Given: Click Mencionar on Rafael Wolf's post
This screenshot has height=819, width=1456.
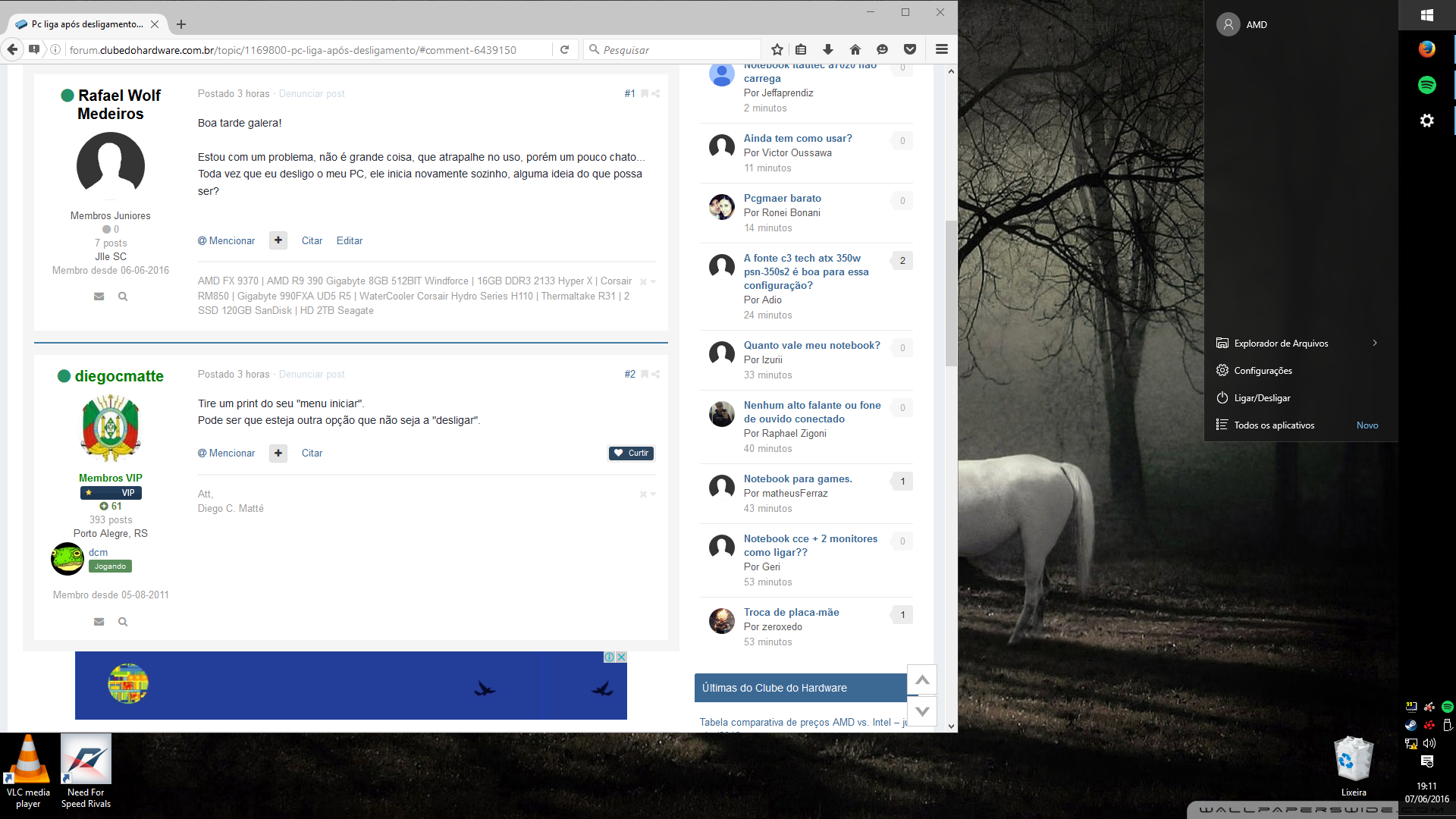Looking at the screenshot, I should [226, 240].
